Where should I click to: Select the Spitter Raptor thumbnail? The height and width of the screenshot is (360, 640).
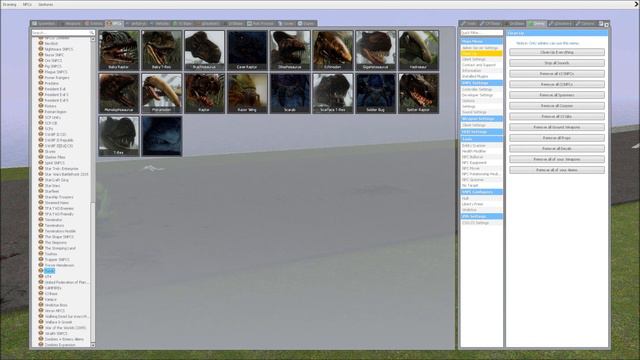point(418,93)
